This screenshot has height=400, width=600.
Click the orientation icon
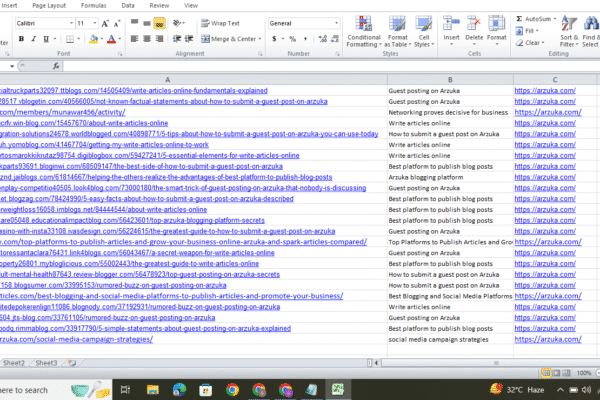[176, 23]
